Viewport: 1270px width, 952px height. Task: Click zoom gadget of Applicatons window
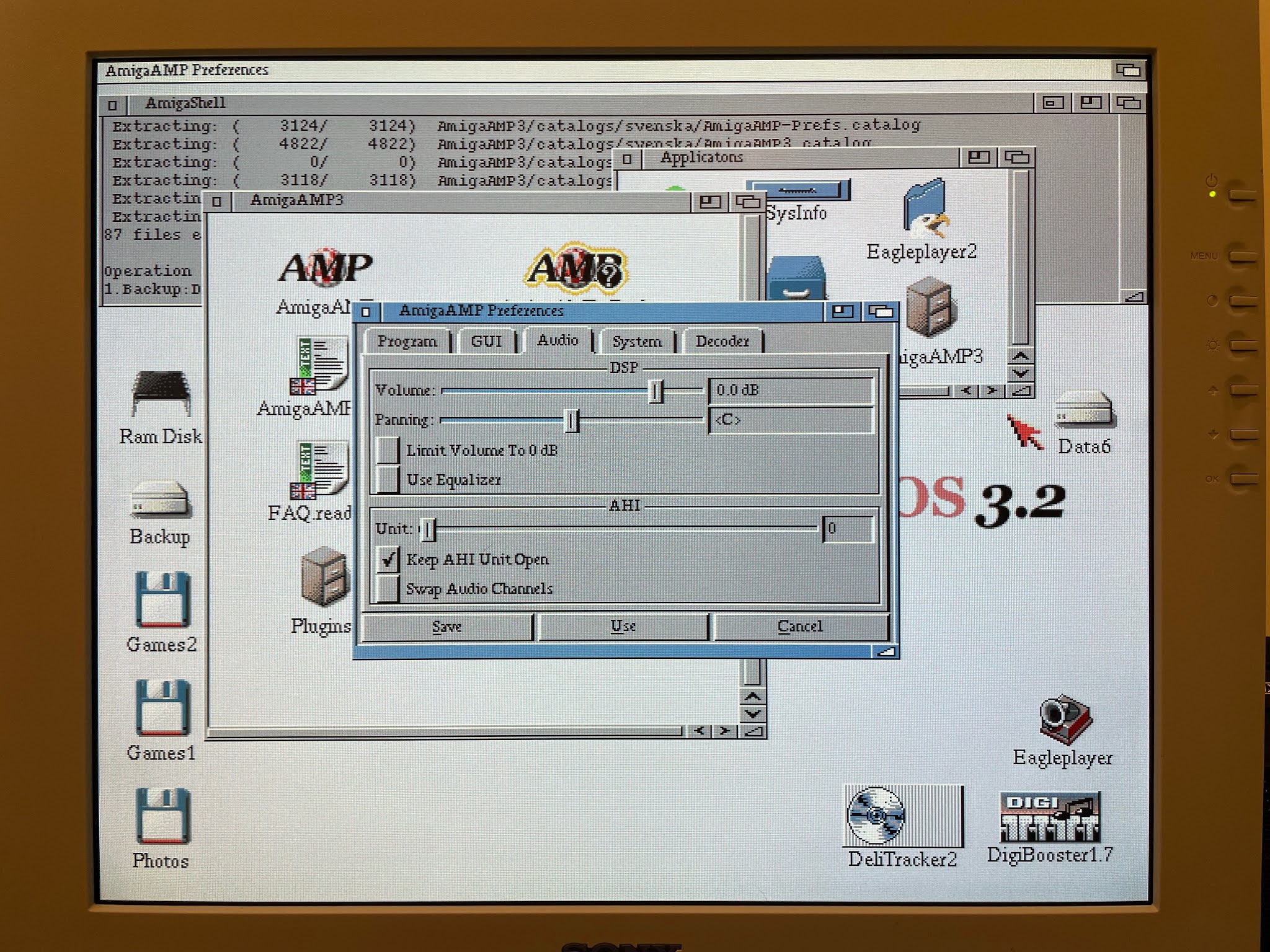click(979, 157)
